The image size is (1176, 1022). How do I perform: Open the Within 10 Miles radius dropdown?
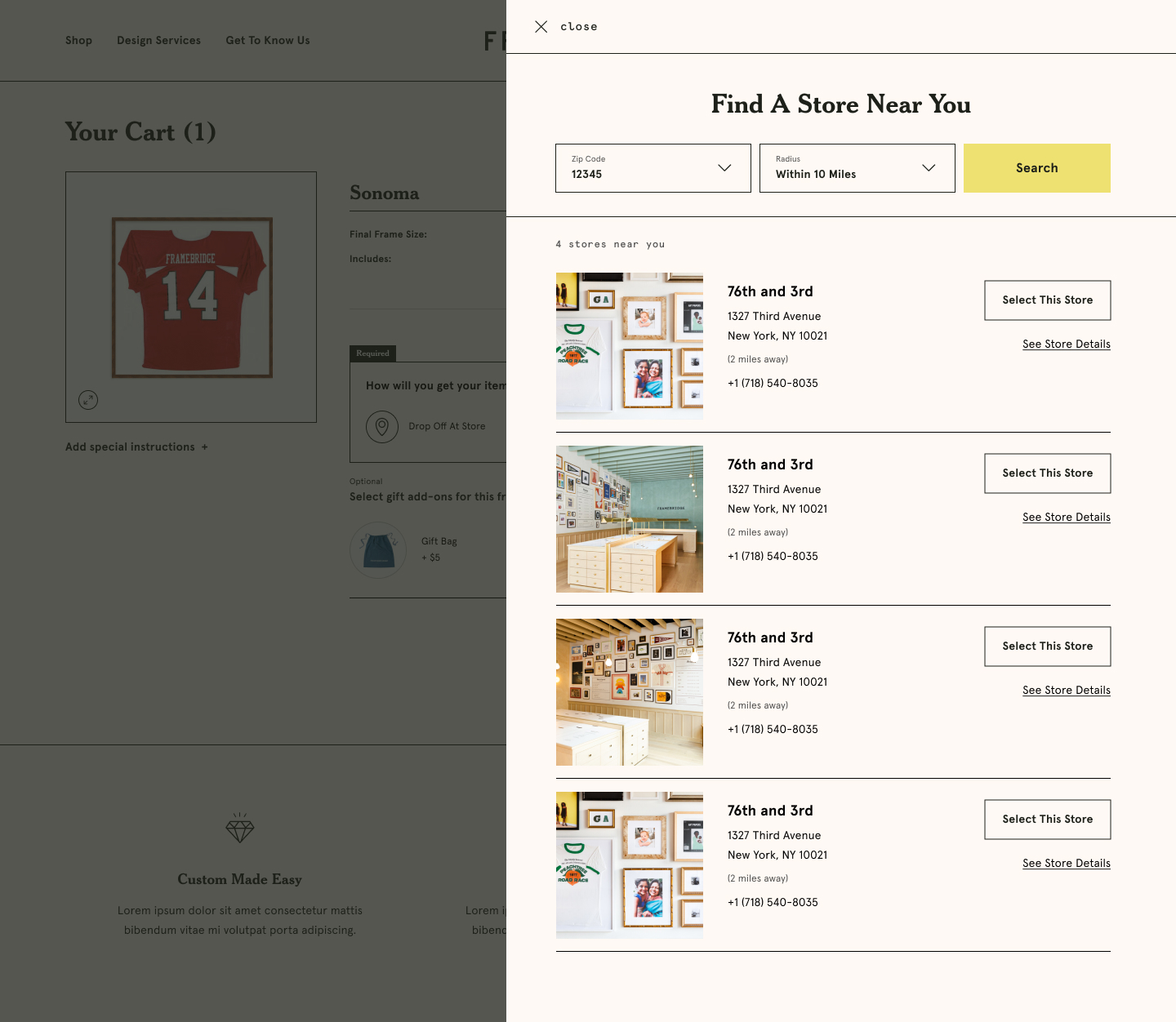click(929, 168)
